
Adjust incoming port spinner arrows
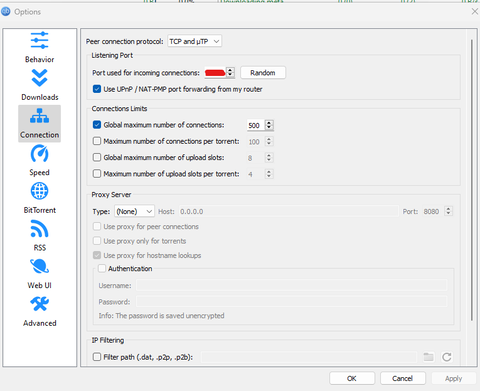click(230, 72)
